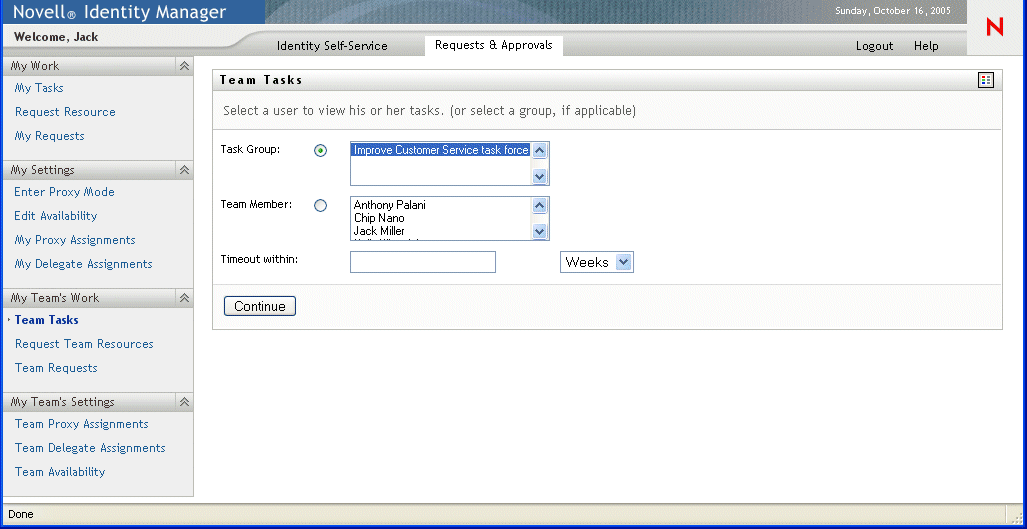Screen dimensions: 1027x529
Task: Select the Task Group radio button
Action: coord(320,151)
